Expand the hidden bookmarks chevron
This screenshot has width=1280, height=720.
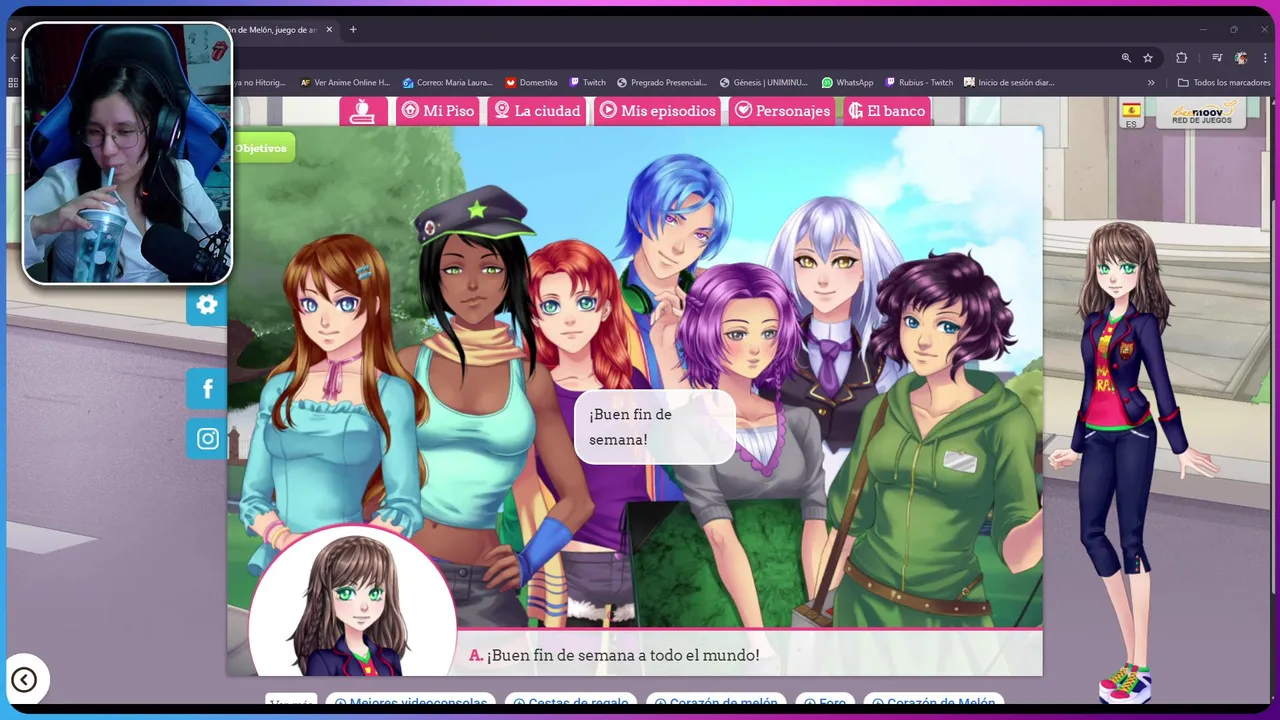(x=1151, y=83)
